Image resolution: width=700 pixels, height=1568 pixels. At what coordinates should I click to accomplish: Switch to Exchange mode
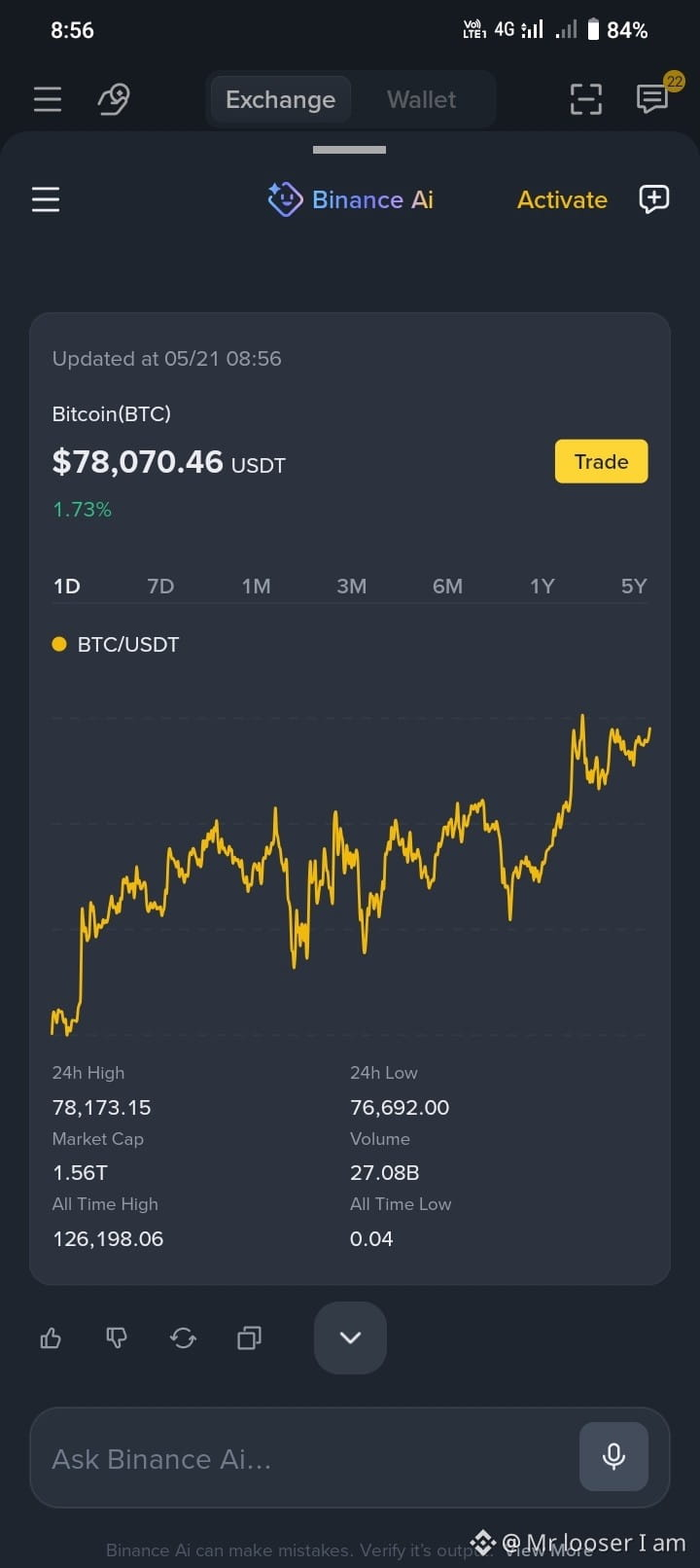pos(280,99)
